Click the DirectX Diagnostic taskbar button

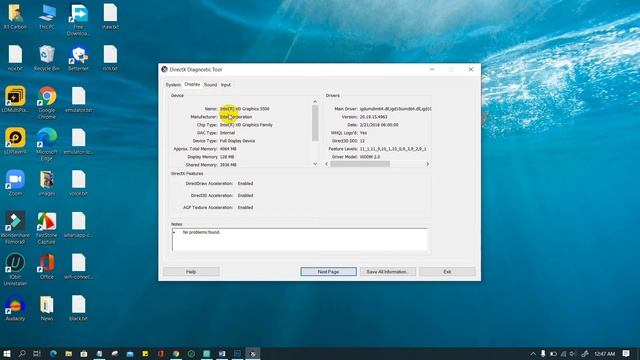coord(253,353)
